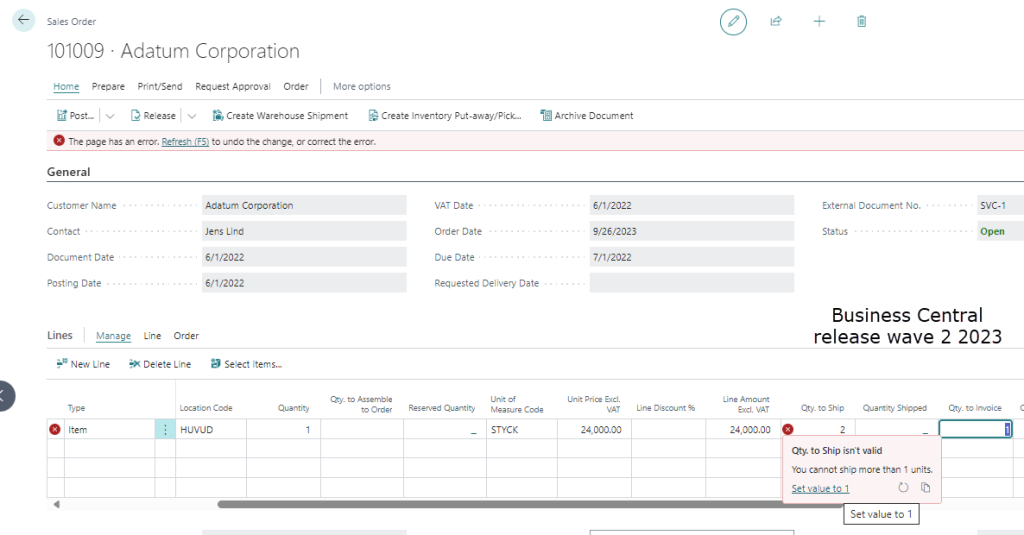Image resolution: width=1024 pixels, height=535 pixels.
Task: Click the VAT Date field
Action: (x=692, y=205)
